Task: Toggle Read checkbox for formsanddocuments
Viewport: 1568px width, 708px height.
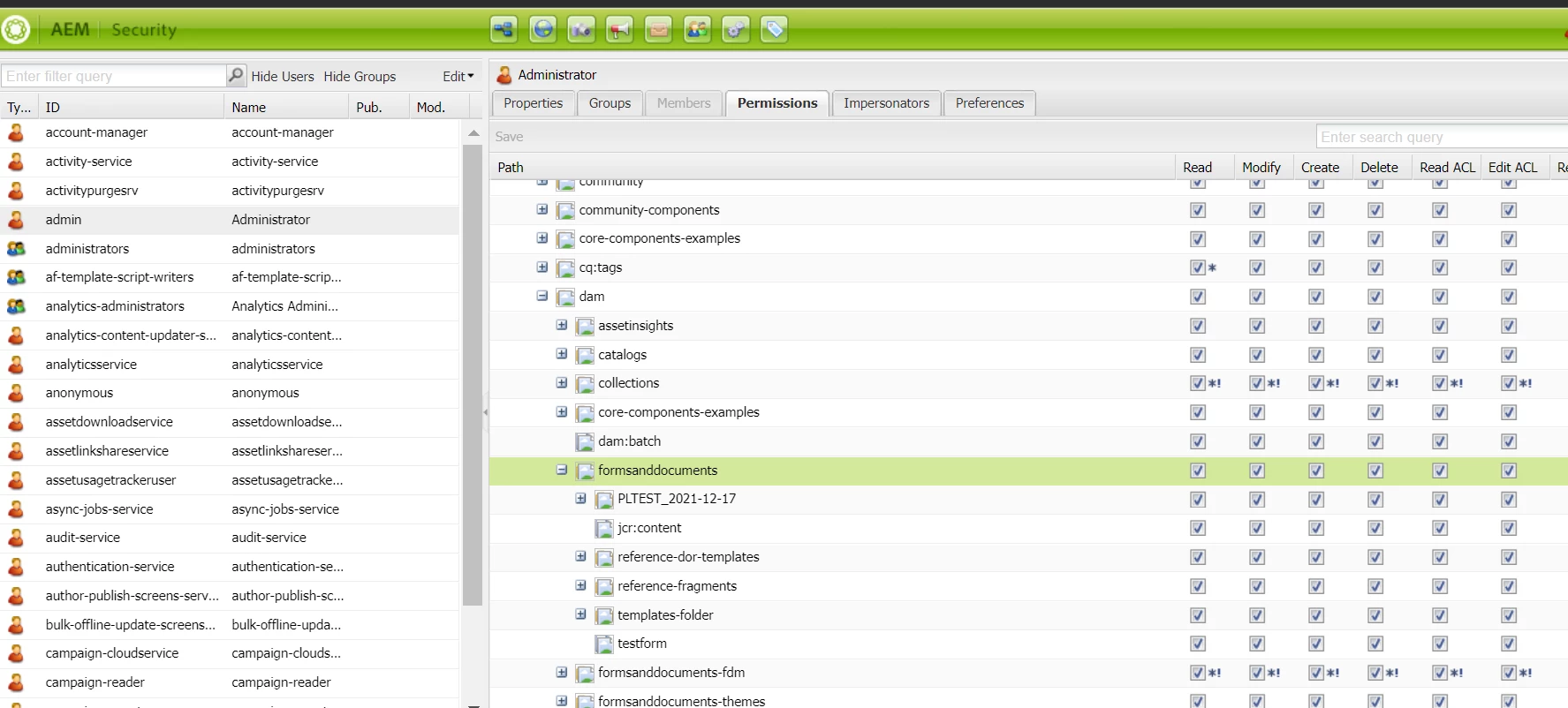Action: [1198, 471]
